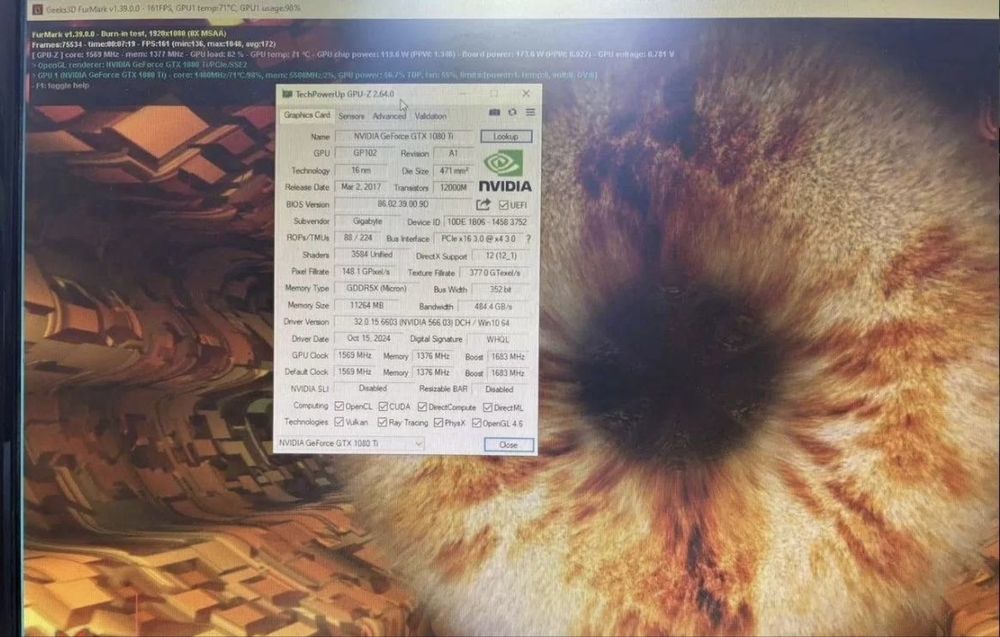Click the FurMark F1 toggle help line
1000x637 pixels.
[x=62, y=85]
